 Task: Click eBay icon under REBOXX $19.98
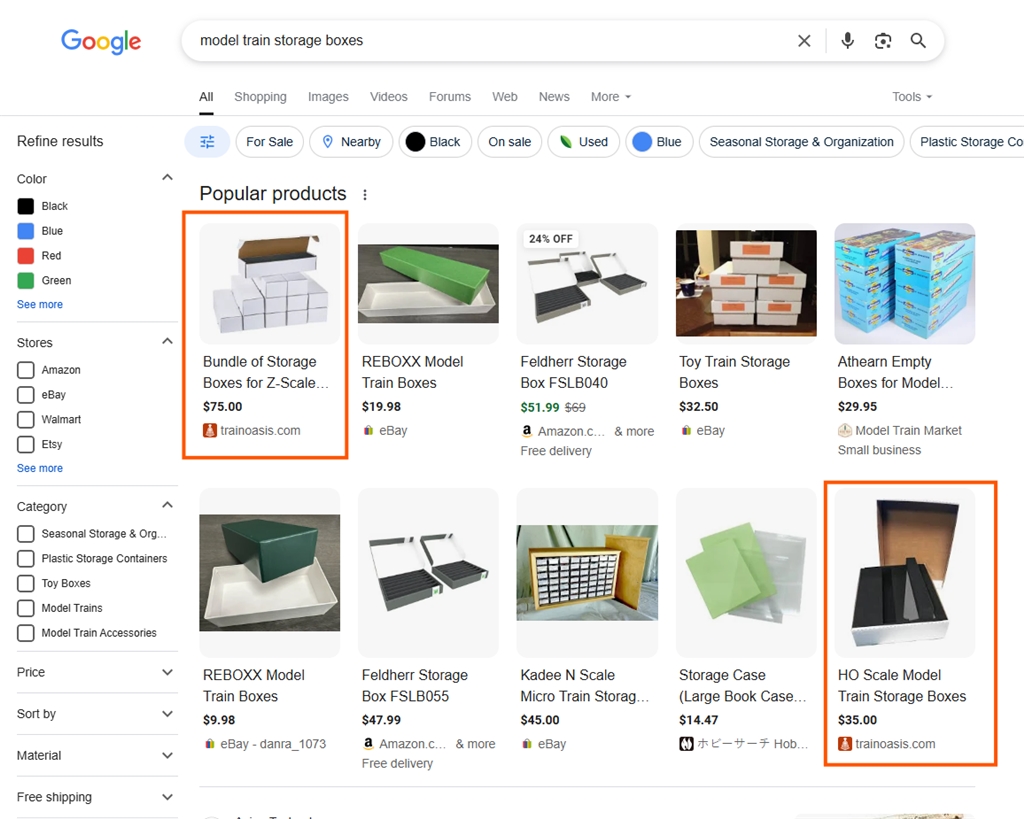[368, 430]
